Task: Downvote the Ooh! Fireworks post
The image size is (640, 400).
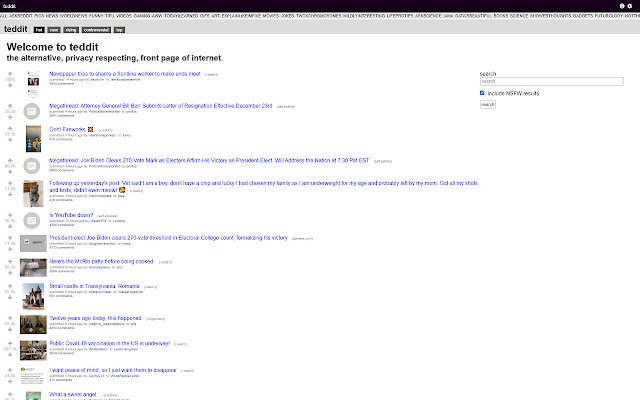Action: click(x=10, y=140)
